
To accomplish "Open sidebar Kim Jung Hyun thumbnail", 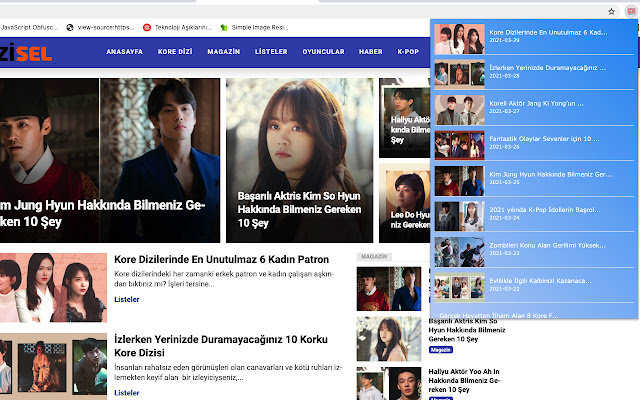I will click(389, 289).
